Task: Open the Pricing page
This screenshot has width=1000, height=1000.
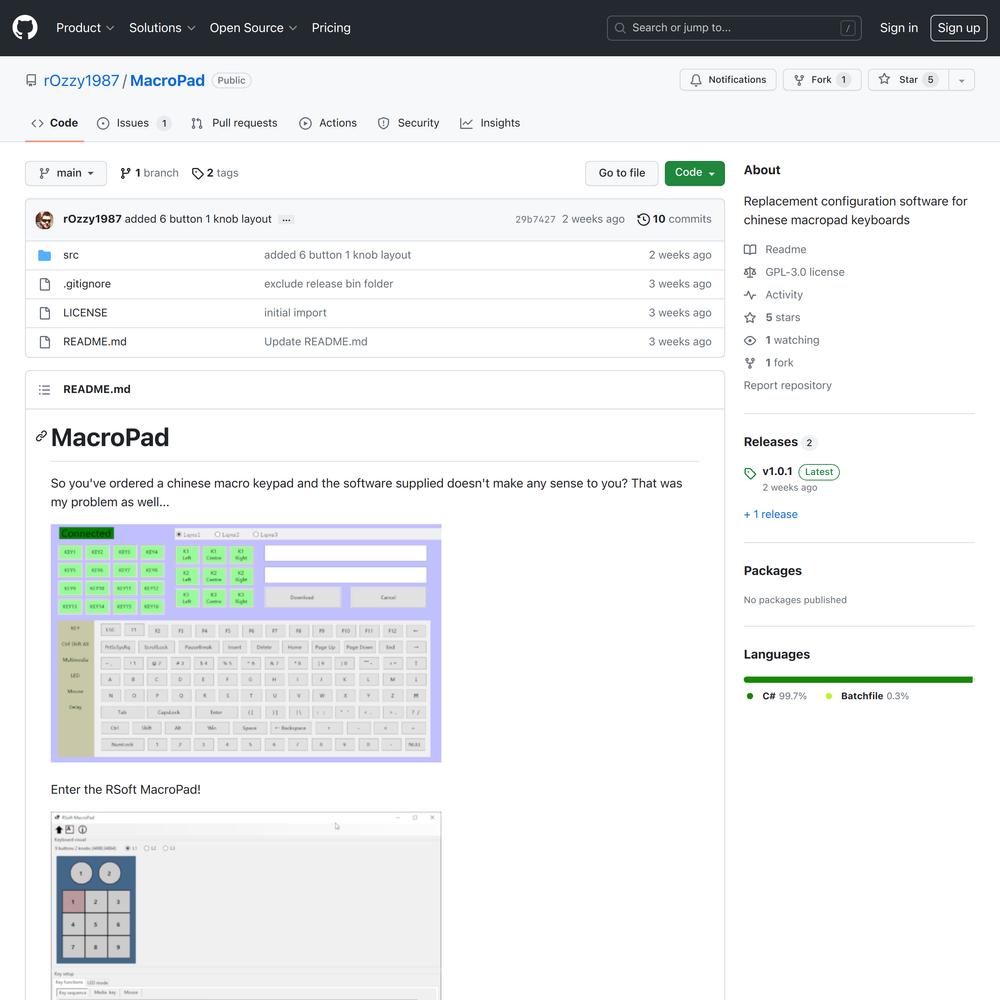Action: (x=331, y=28)
